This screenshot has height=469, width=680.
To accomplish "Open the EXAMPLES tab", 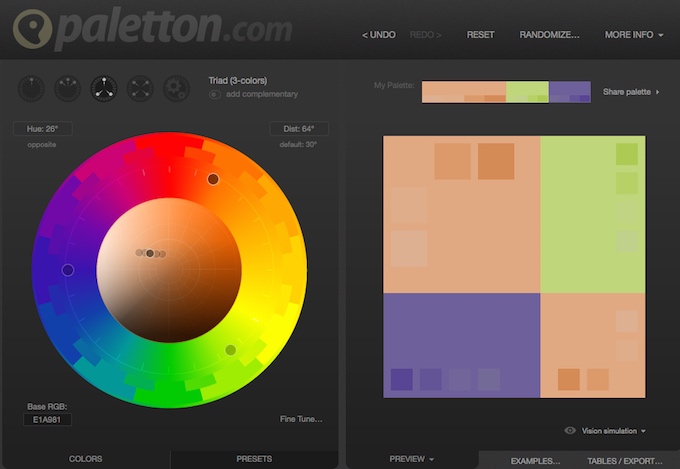I will click(x=535, y=461).
